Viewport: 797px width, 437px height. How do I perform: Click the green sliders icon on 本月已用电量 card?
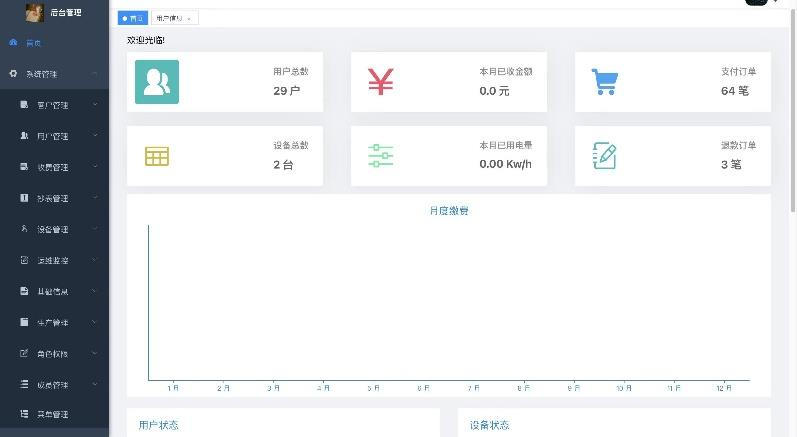coord(381,156)
